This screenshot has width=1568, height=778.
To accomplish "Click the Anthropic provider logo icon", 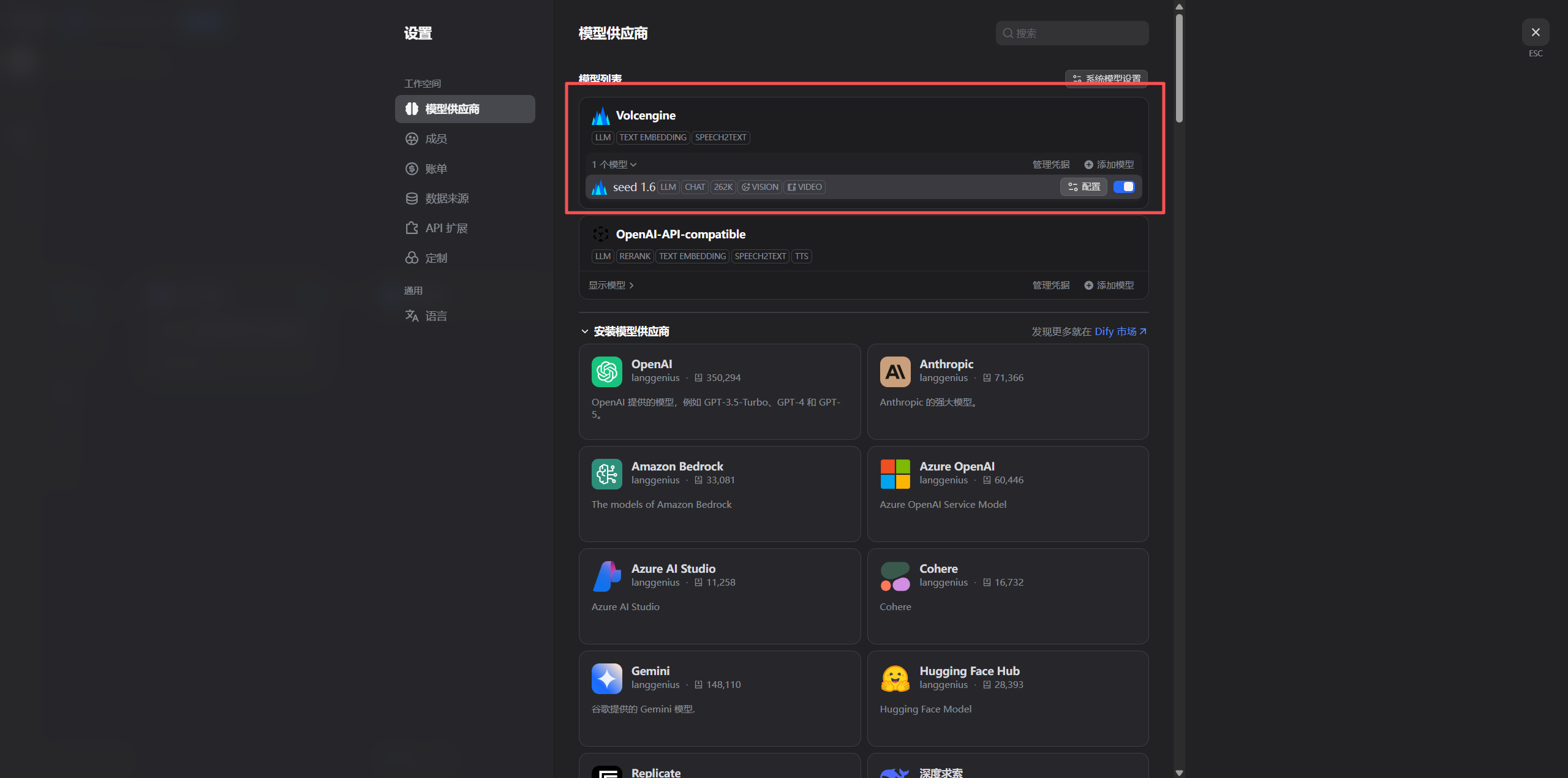I will (895, 371).
